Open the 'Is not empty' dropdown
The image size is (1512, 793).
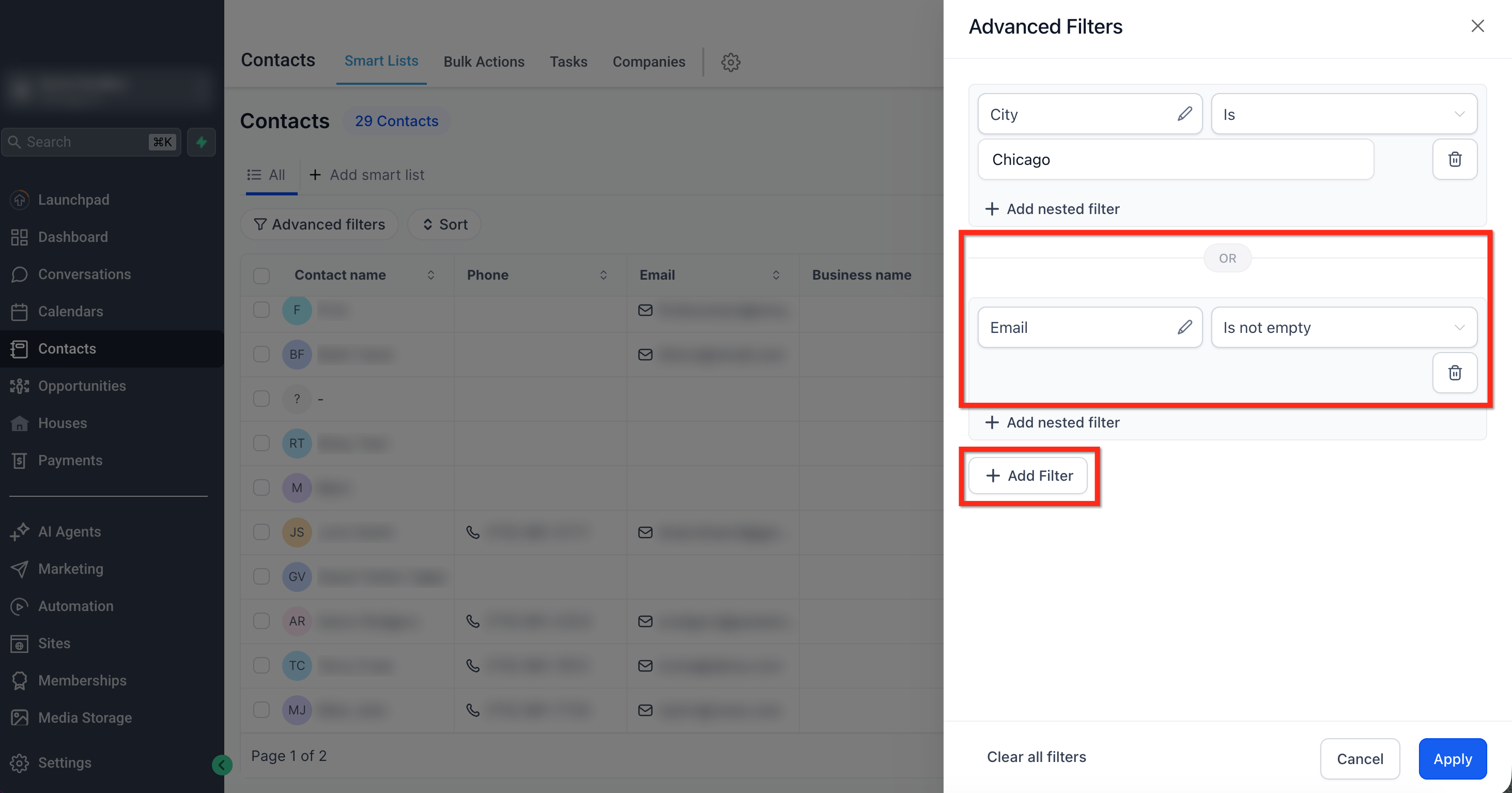coord(1344,327)
